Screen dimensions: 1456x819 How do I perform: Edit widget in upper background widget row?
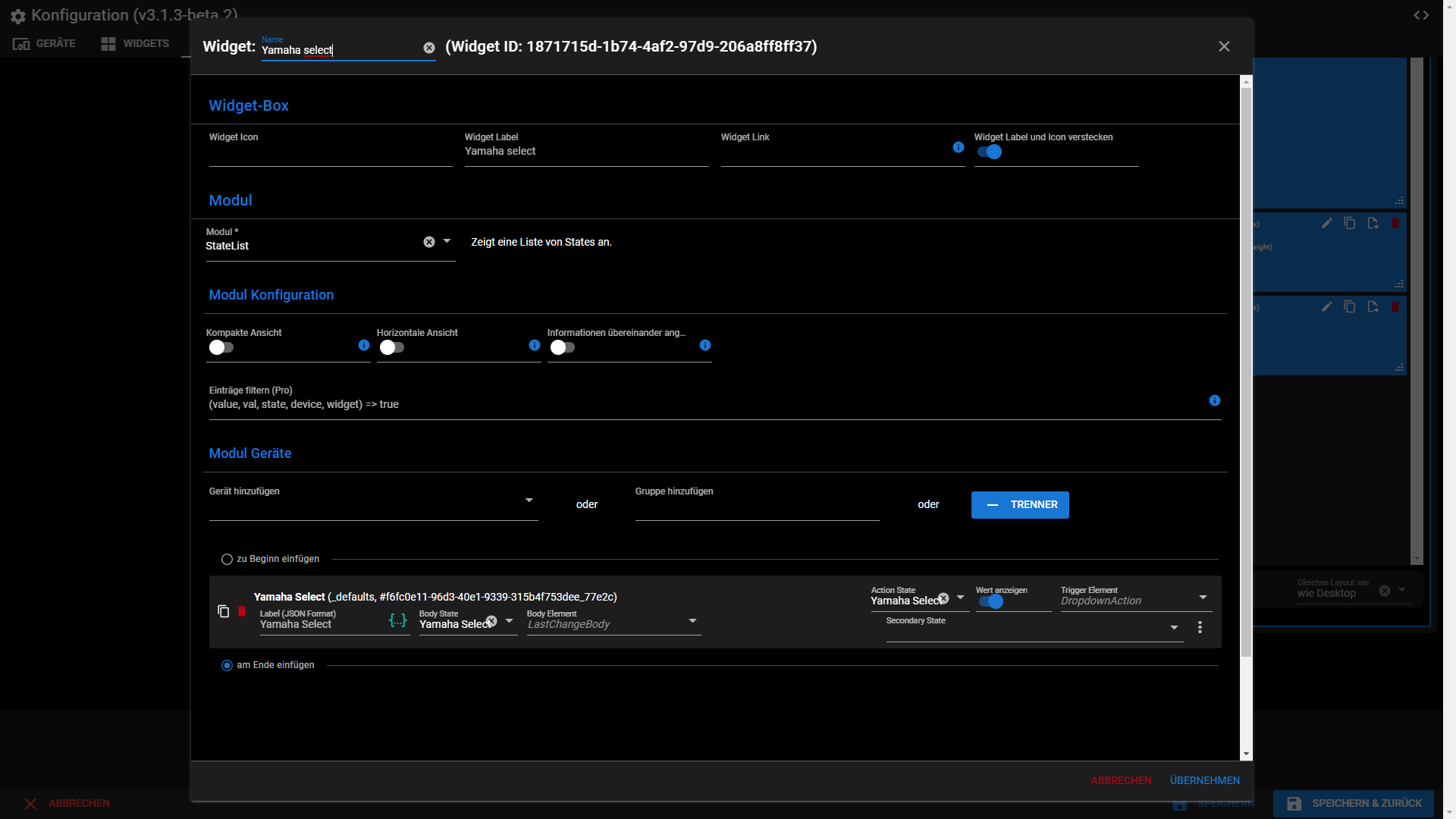(x=1326, y=223)
